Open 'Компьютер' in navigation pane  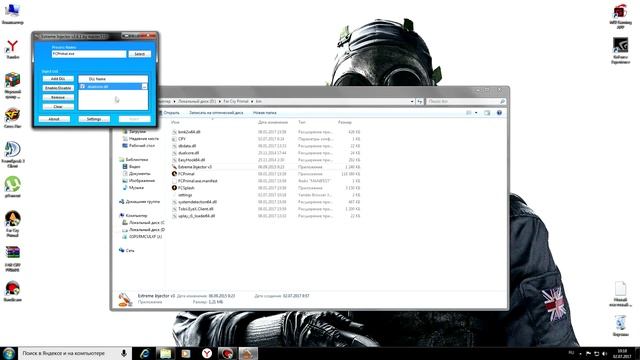(136, 215)
